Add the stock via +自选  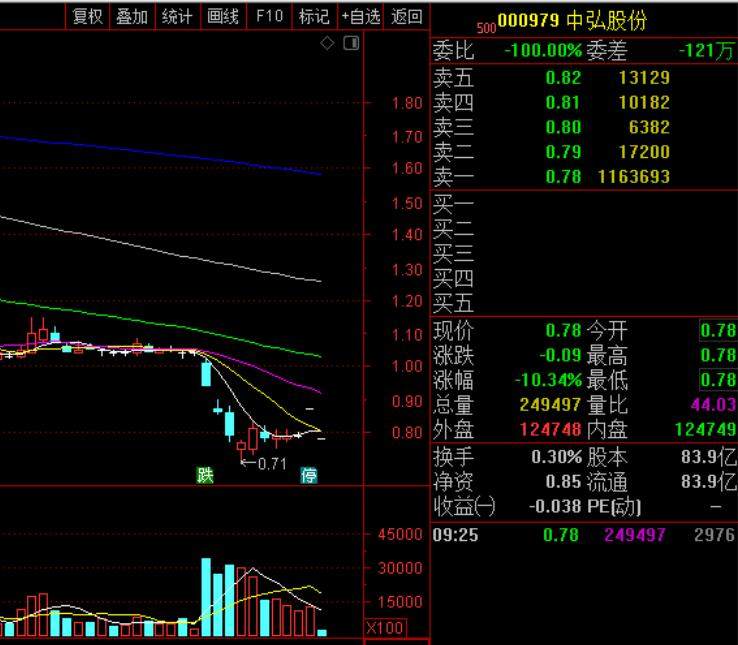point(360,16)
